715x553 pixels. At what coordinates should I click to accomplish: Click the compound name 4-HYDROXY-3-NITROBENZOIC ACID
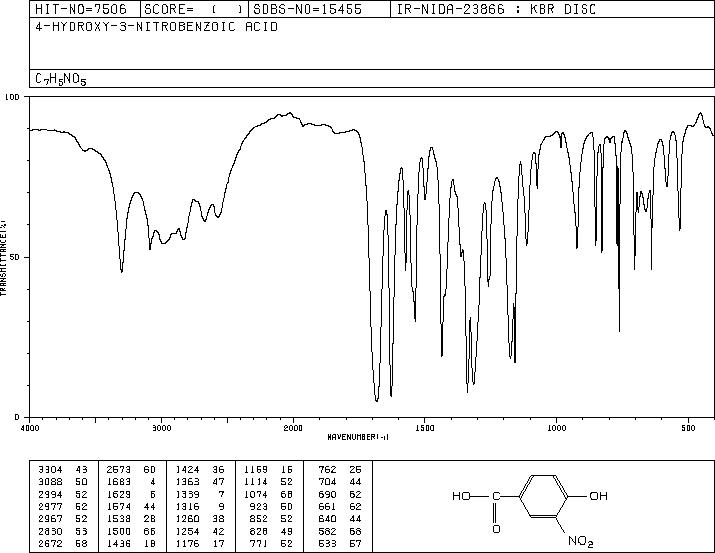[x=156, y=26]
